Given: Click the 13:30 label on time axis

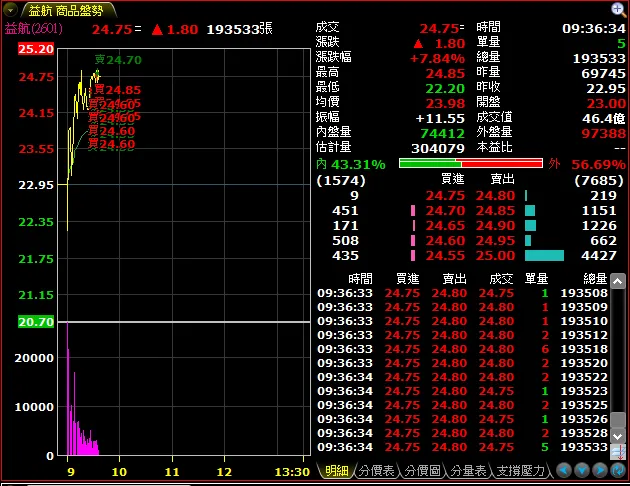Looking at the screenshot, I should click(292, 472).
